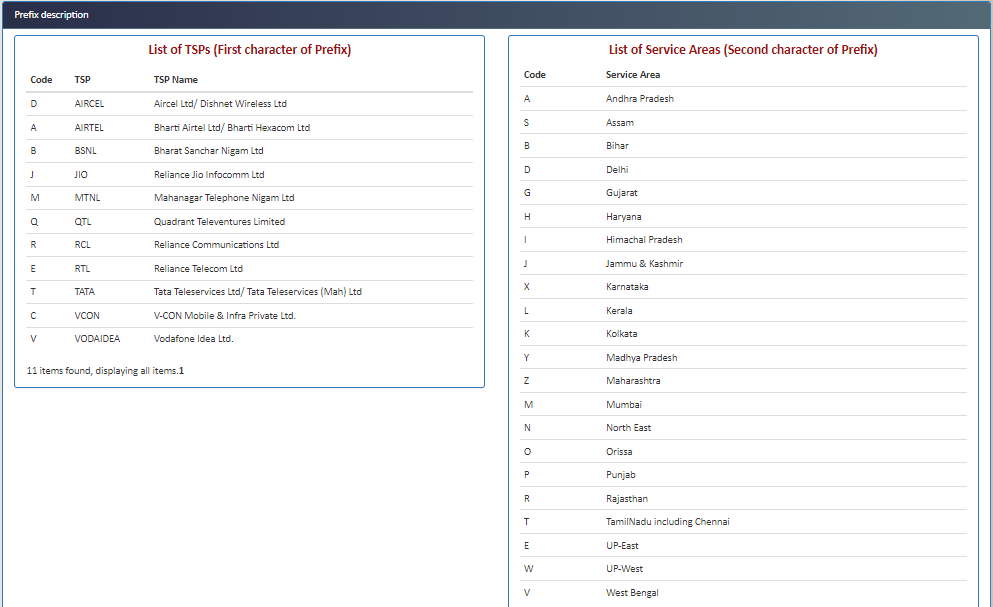
Task: Select the AIRCEL TSP cell
Action: pyautogui.click(x=89, y=104)
